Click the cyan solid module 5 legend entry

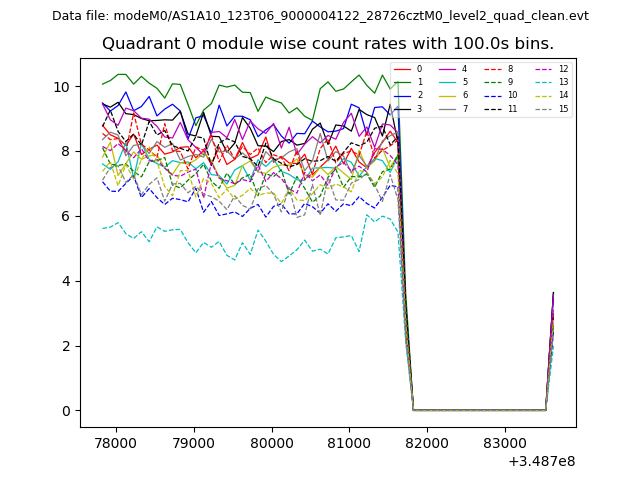coord(453,82)
